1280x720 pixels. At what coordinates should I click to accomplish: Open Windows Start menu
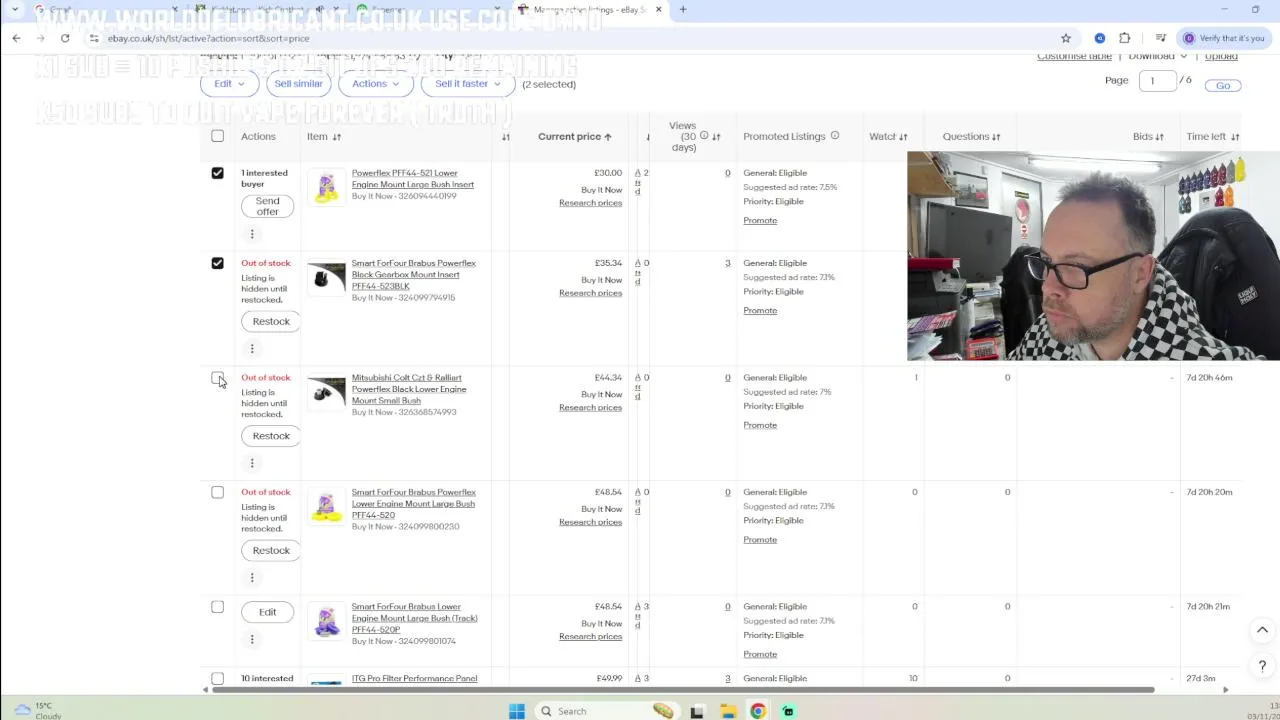point(517,711)
